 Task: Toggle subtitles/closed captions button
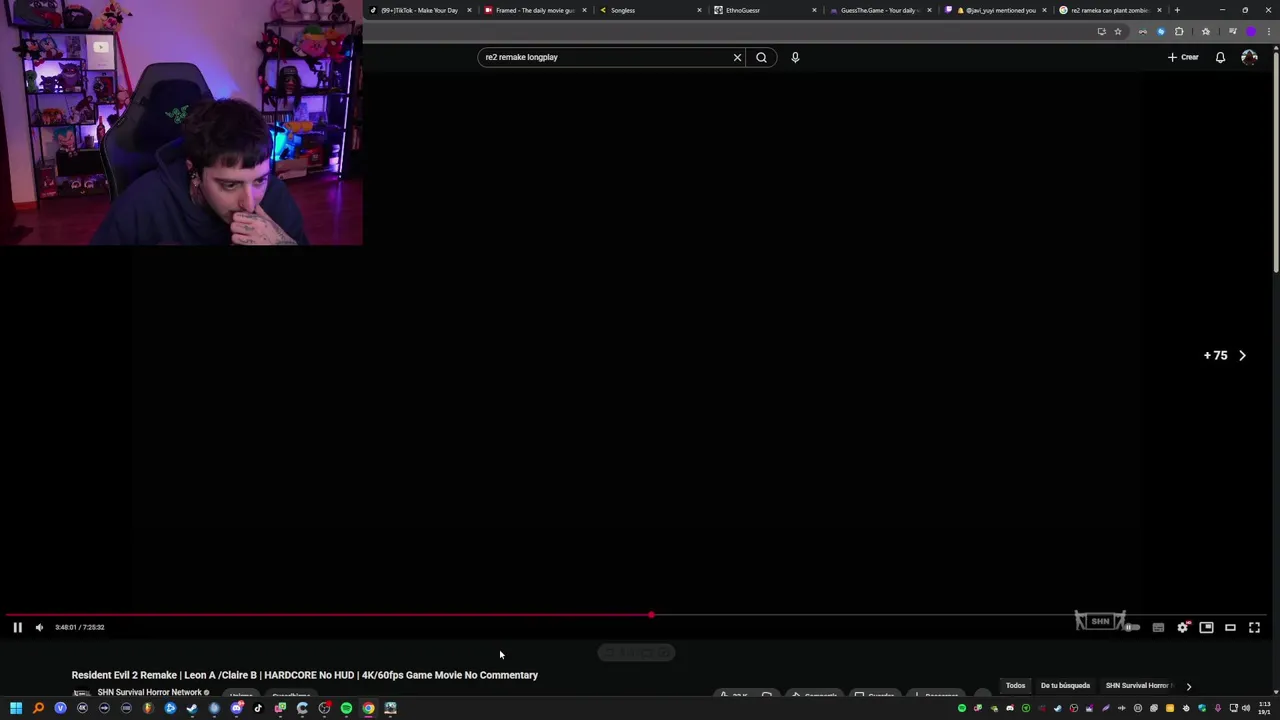(1158, 627)
